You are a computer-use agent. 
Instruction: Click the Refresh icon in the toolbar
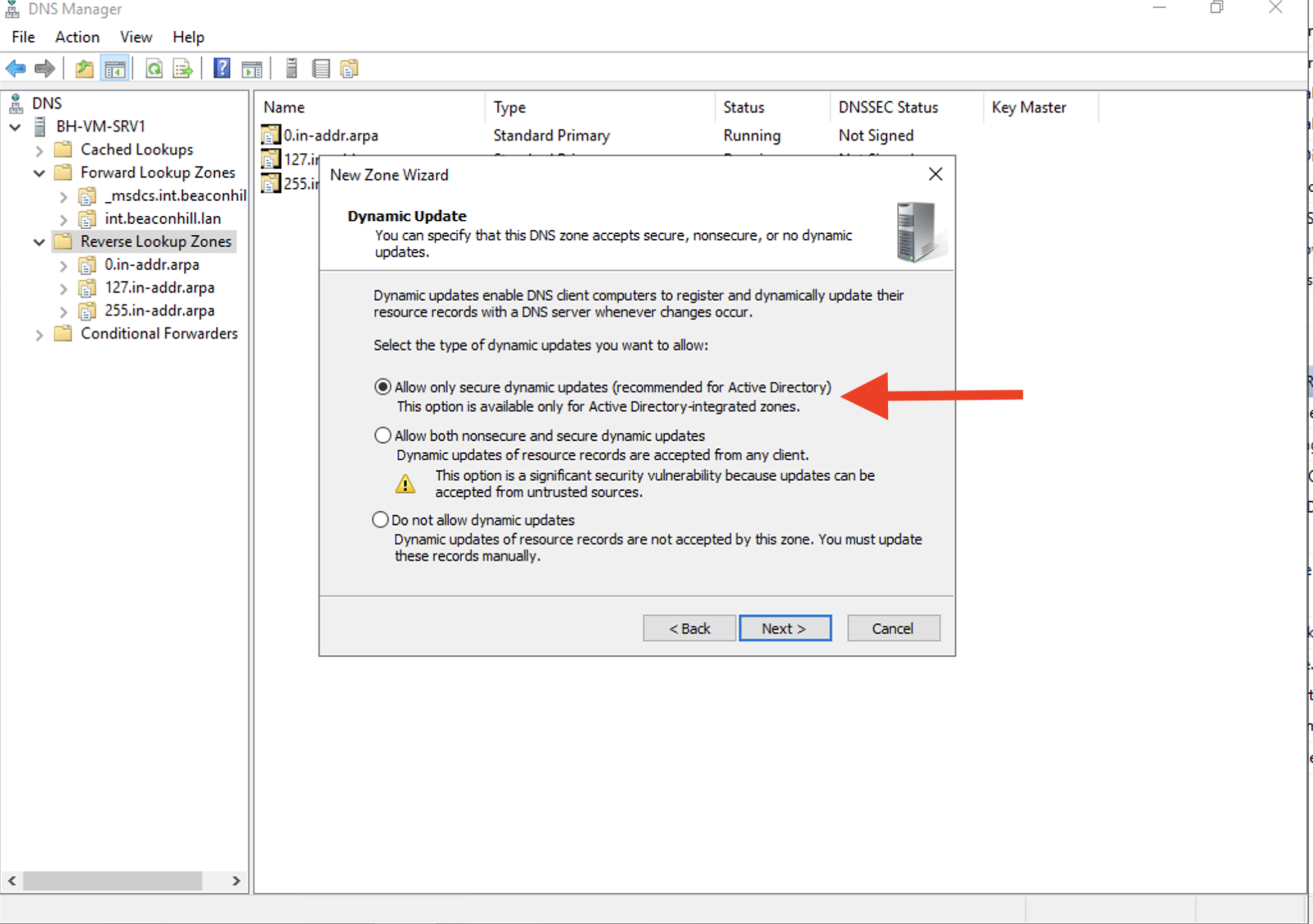(x=154, y=68)
